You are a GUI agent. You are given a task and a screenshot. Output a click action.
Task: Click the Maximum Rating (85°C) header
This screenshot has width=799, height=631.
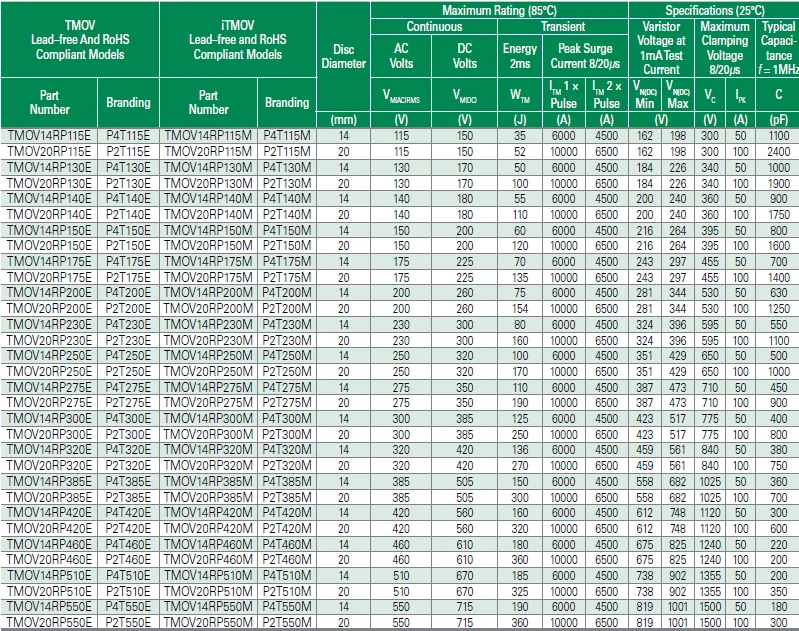pos(499,9)
